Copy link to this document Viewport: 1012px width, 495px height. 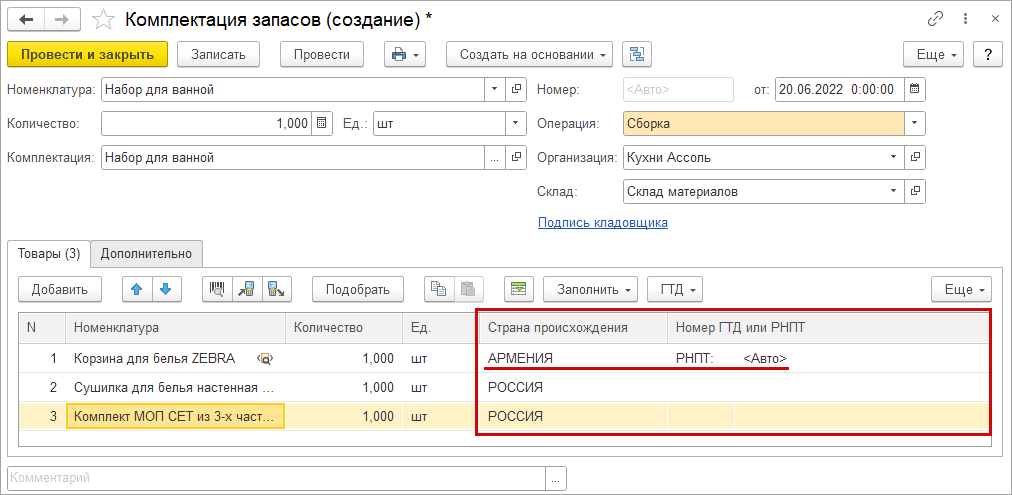[x=936, y=18]
